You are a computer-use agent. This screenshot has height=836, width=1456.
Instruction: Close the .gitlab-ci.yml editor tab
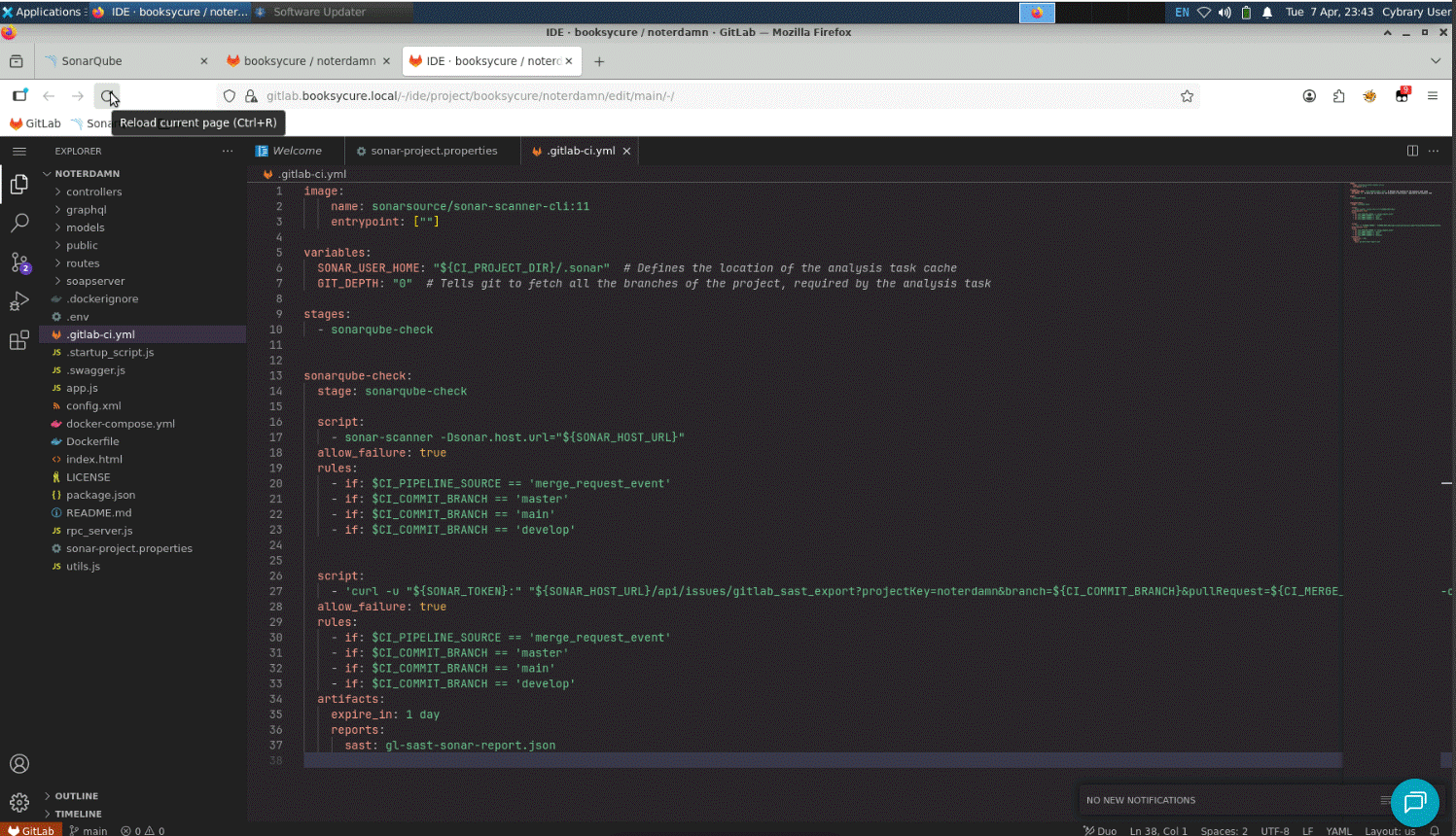627,151
